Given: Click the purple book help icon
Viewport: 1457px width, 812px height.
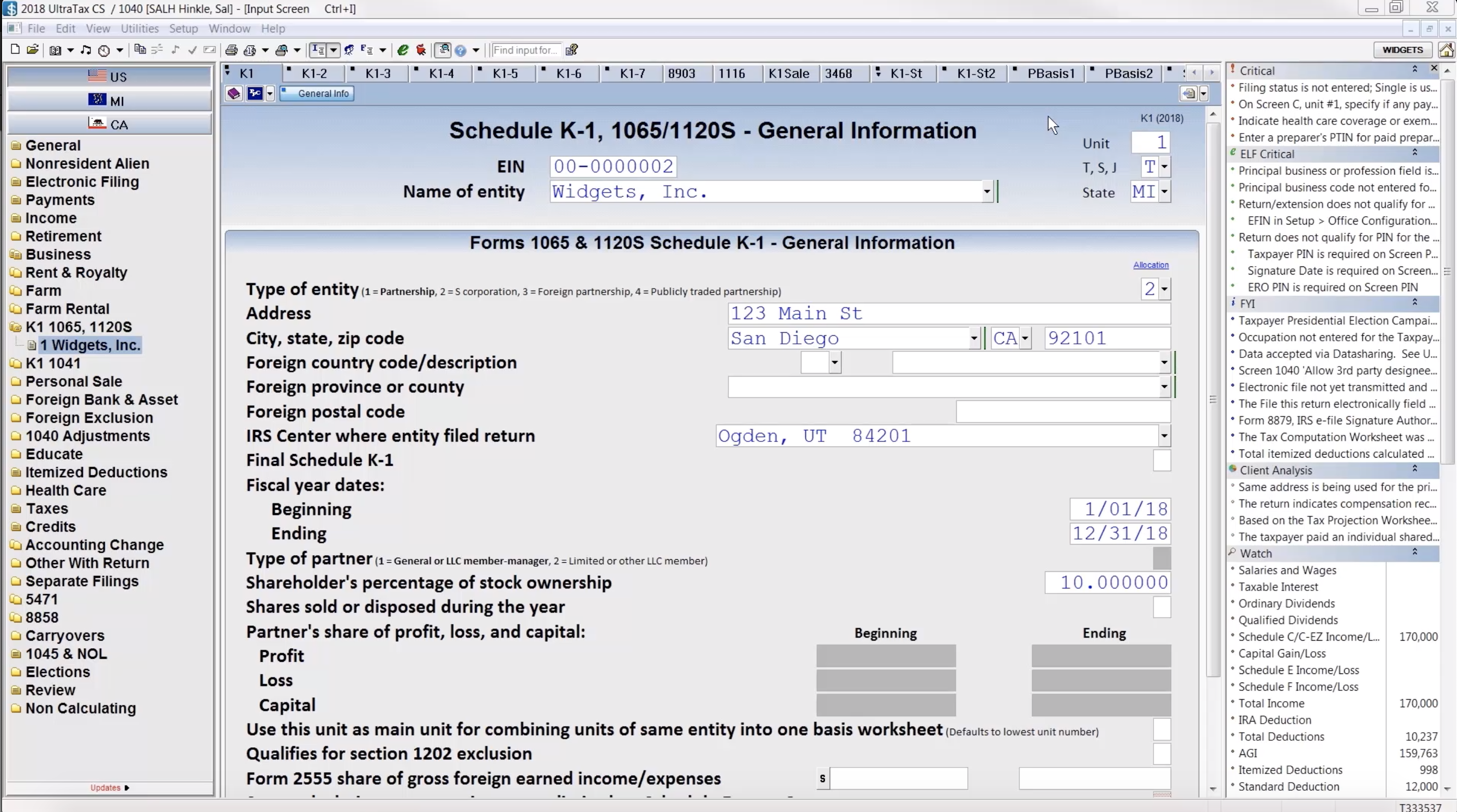Looking at the screenshot, I should (234, 94).
